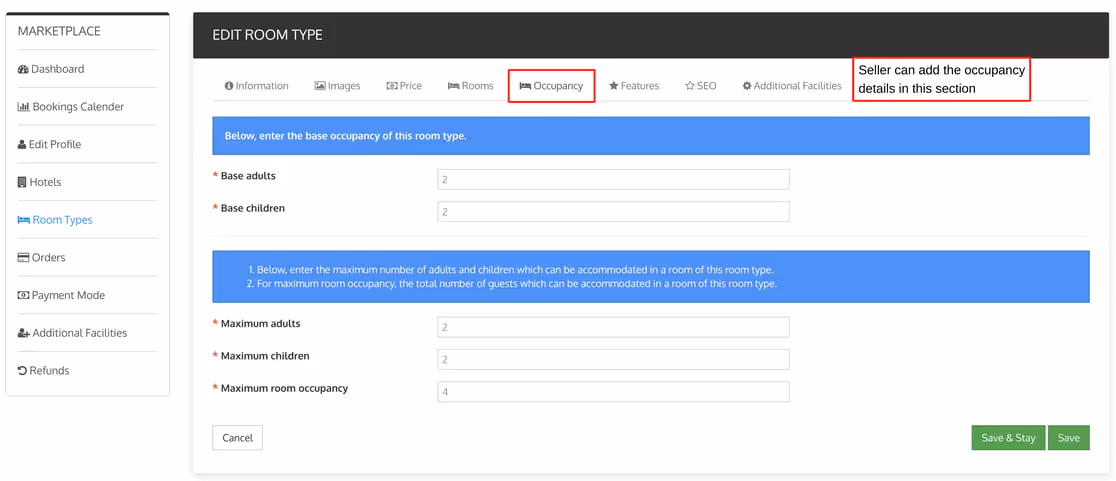Click the Room Types bed icon in sidebar

click(23, 221)
